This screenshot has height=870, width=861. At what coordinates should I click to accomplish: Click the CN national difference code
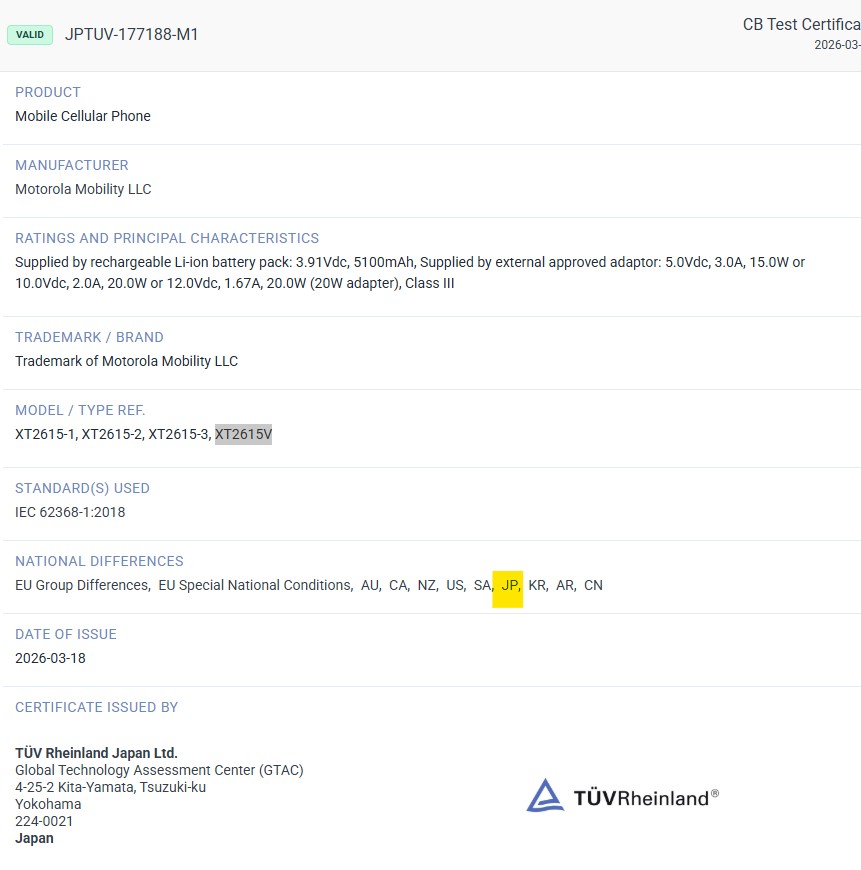coord(593,586)
